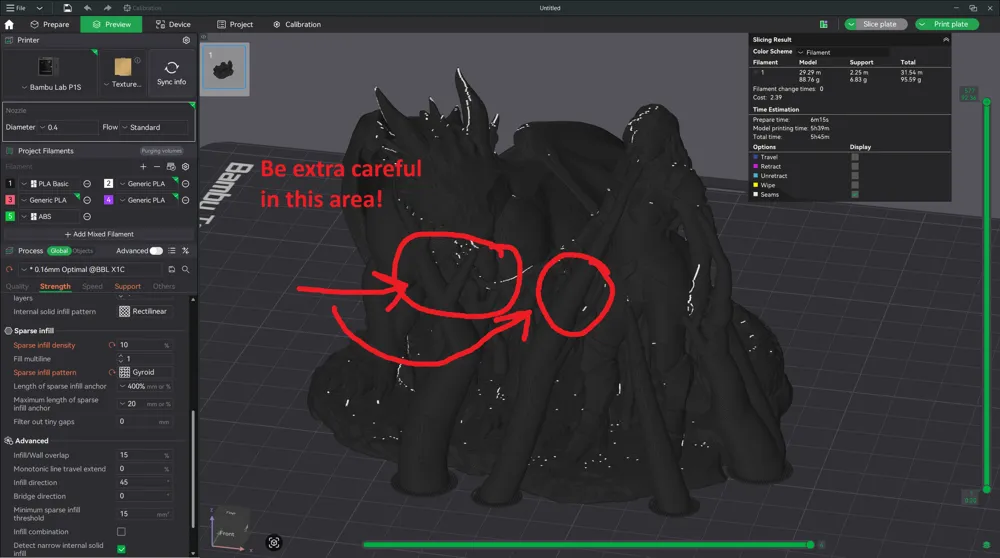
Task: Enable the Wipe display checkbox
Action: [855, 185]
